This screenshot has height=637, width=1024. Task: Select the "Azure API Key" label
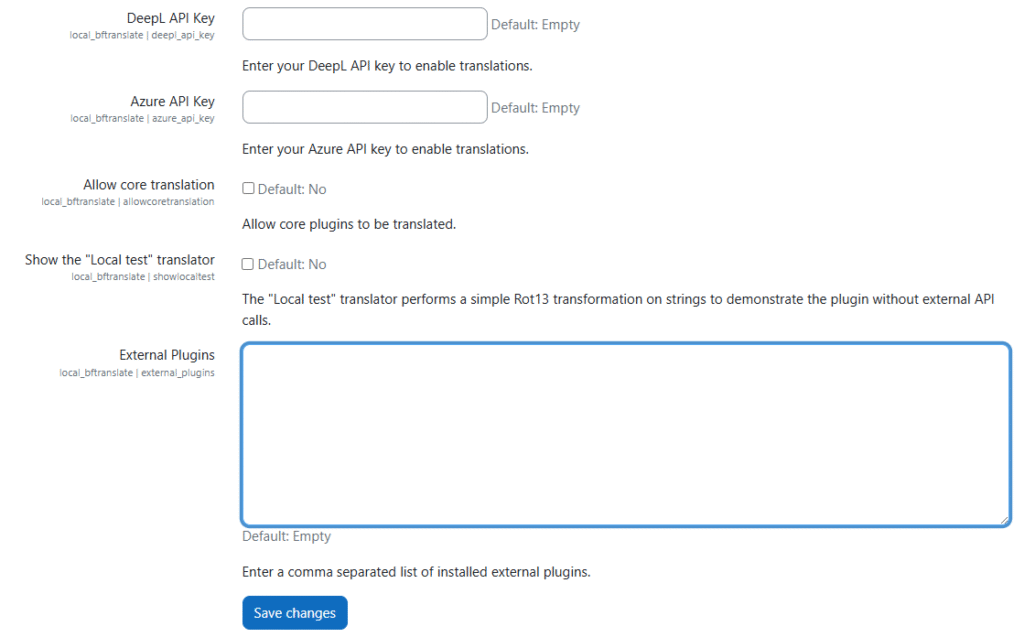[x=172, y=101]
